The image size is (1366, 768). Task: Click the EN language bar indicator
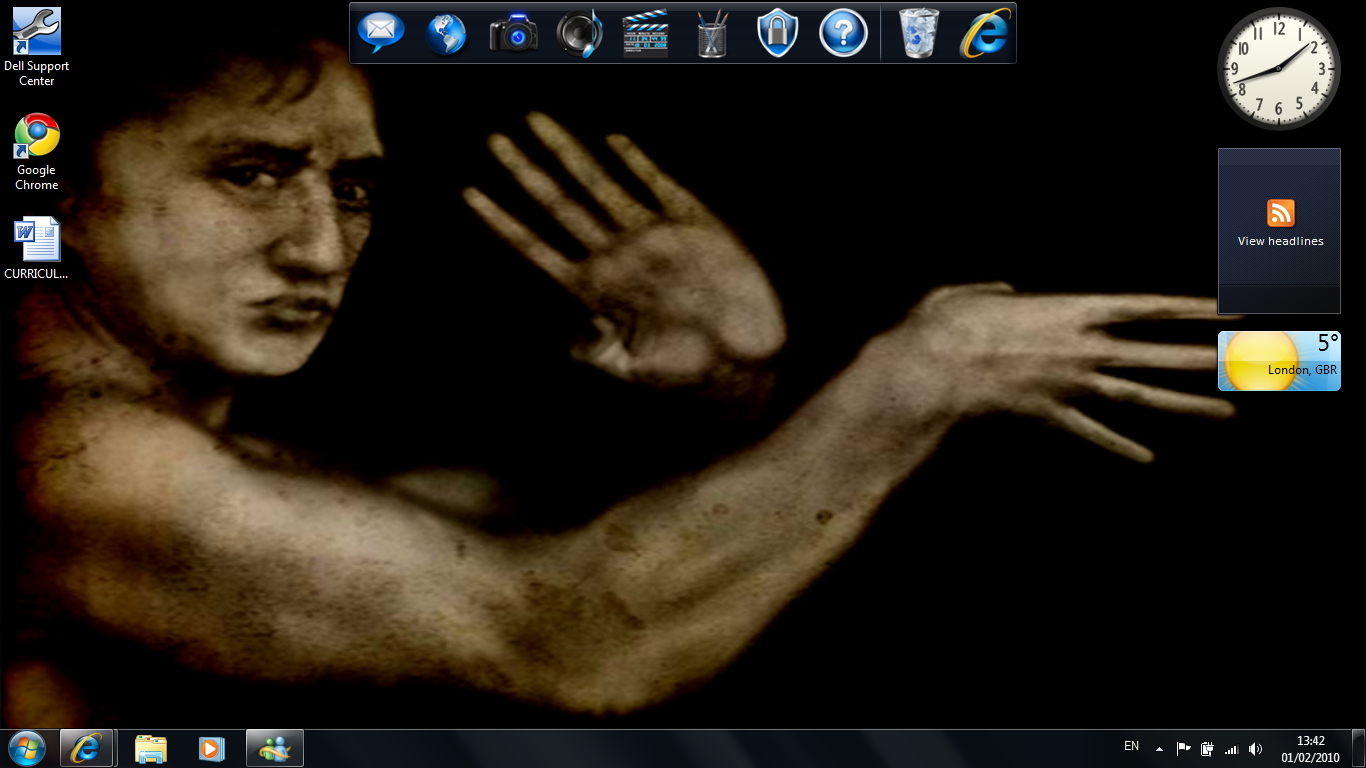tap(1131, 746)
